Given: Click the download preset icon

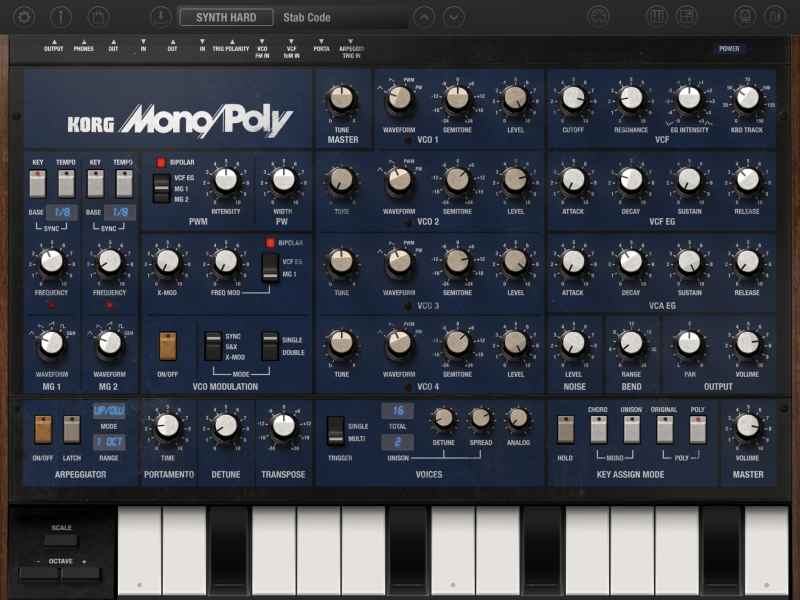Looking at the screenshot, I should [160, 17].
